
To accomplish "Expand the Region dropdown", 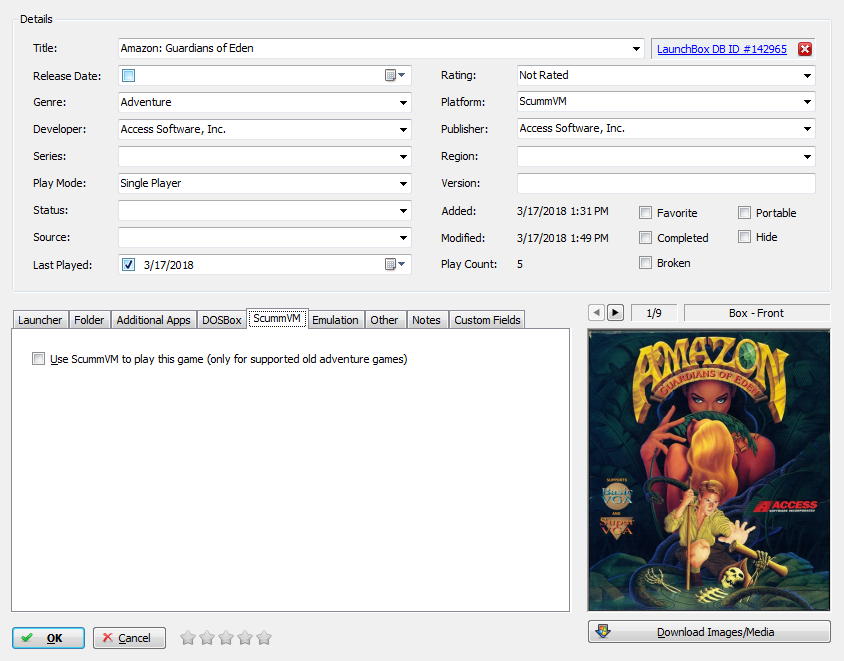I will (807, 157).
